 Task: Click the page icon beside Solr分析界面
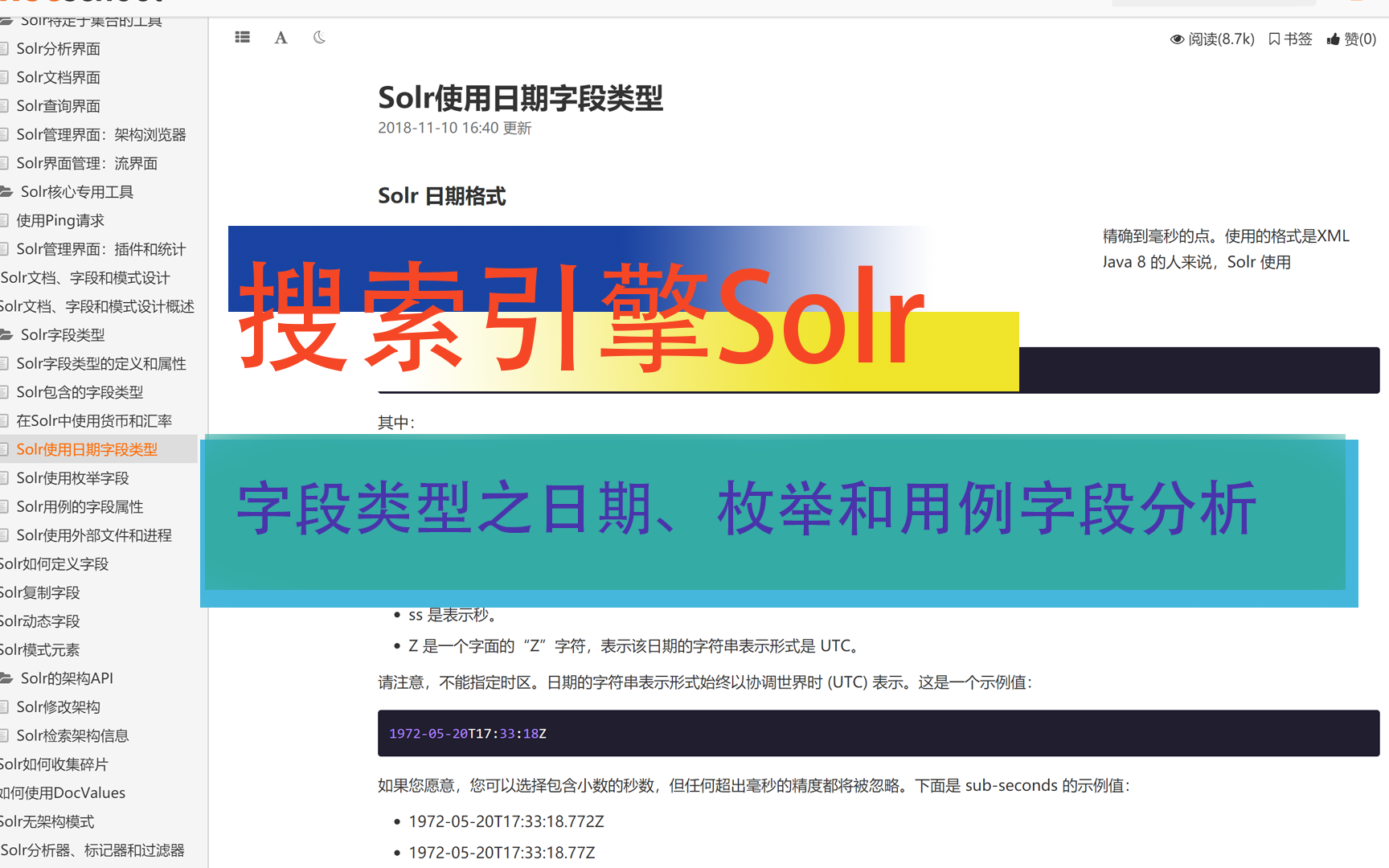click(4, 49)
